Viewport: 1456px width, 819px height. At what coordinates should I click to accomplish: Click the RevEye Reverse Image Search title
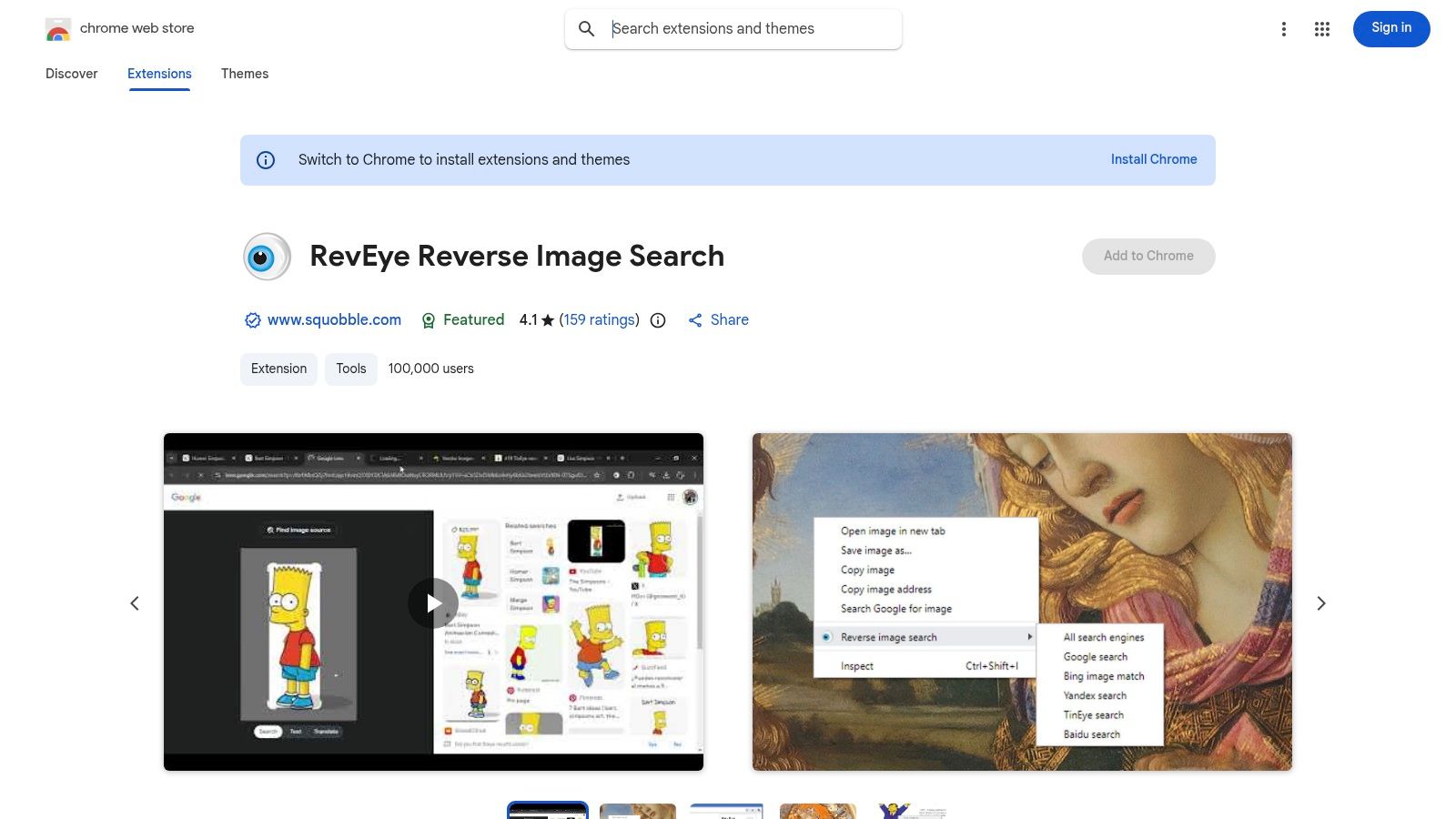517,257
